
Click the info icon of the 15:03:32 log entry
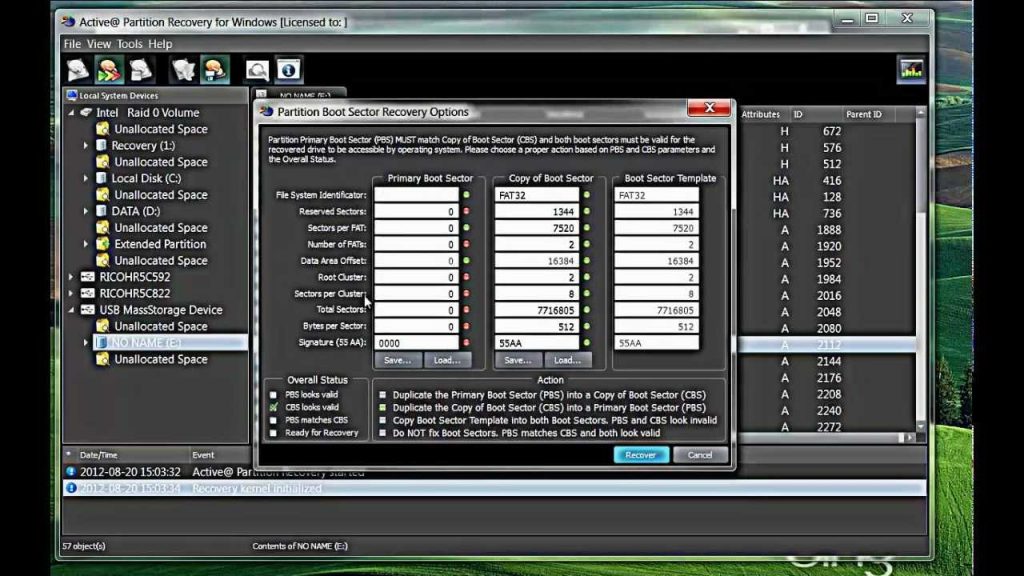pos(71,471)
